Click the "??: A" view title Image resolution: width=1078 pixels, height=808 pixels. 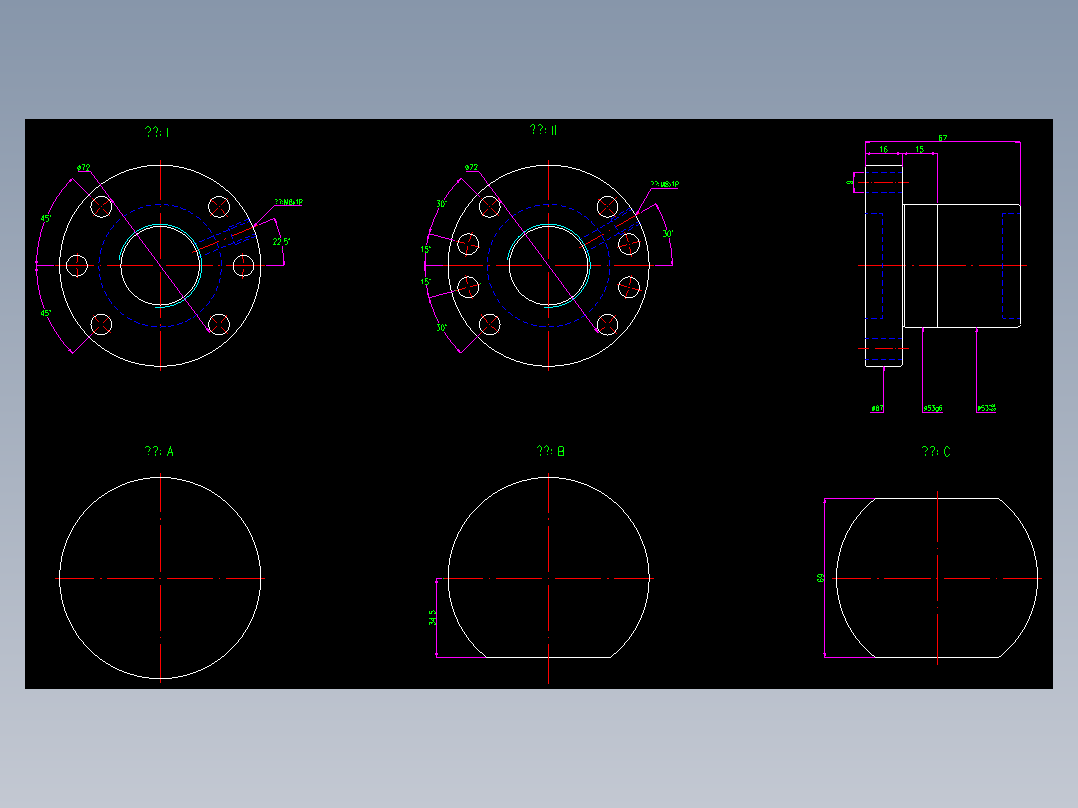point(159,451)
